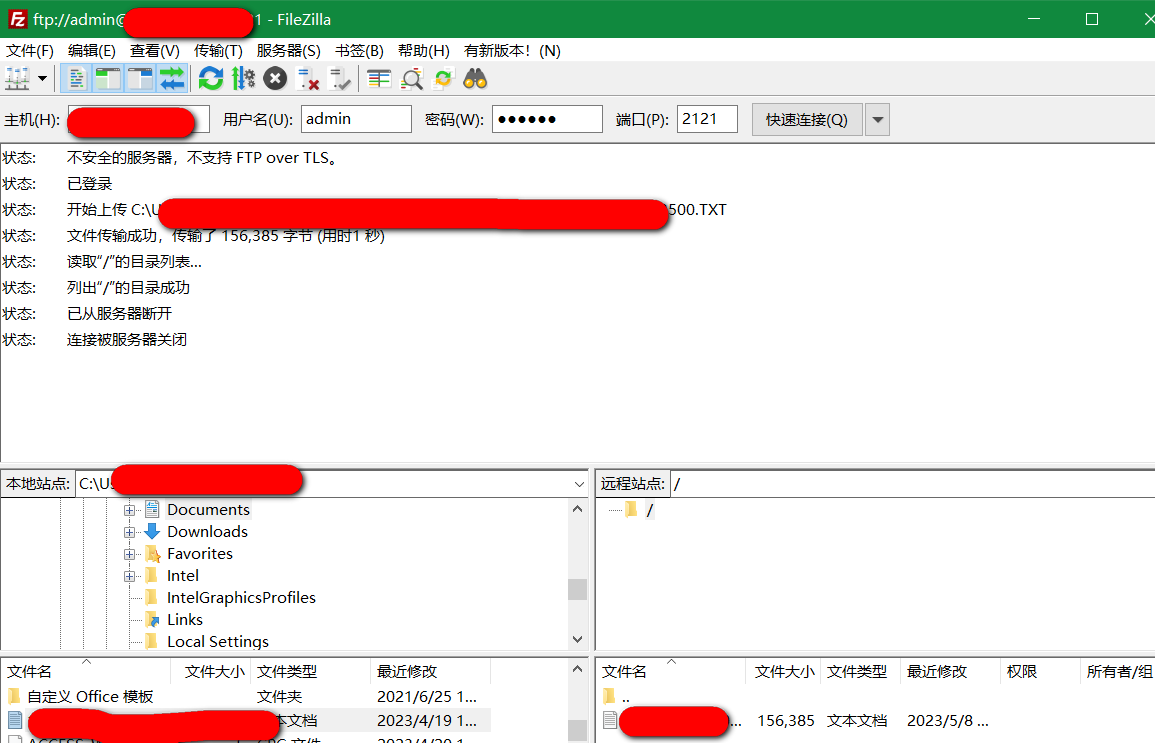Open the 书签(B) menu
Viewport: 1155px width, 743px height.
[x=359, y=51]
